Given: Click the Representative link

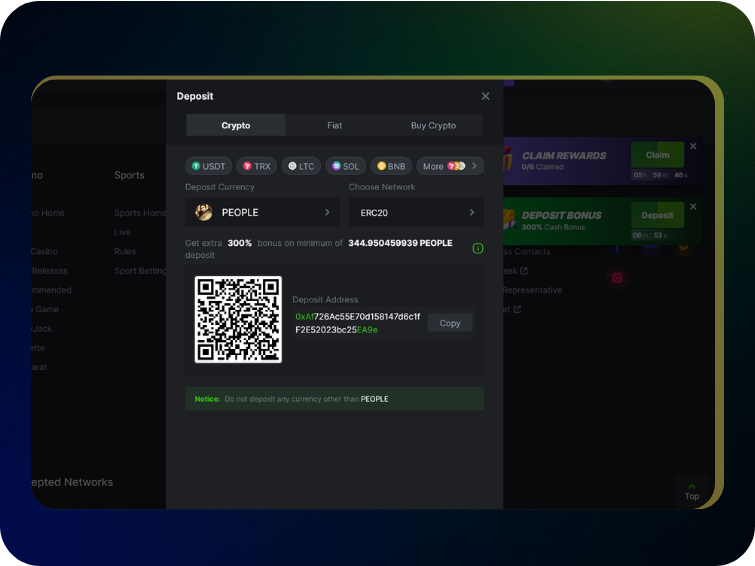Looking at the screenshot, I should coord(532,290).
